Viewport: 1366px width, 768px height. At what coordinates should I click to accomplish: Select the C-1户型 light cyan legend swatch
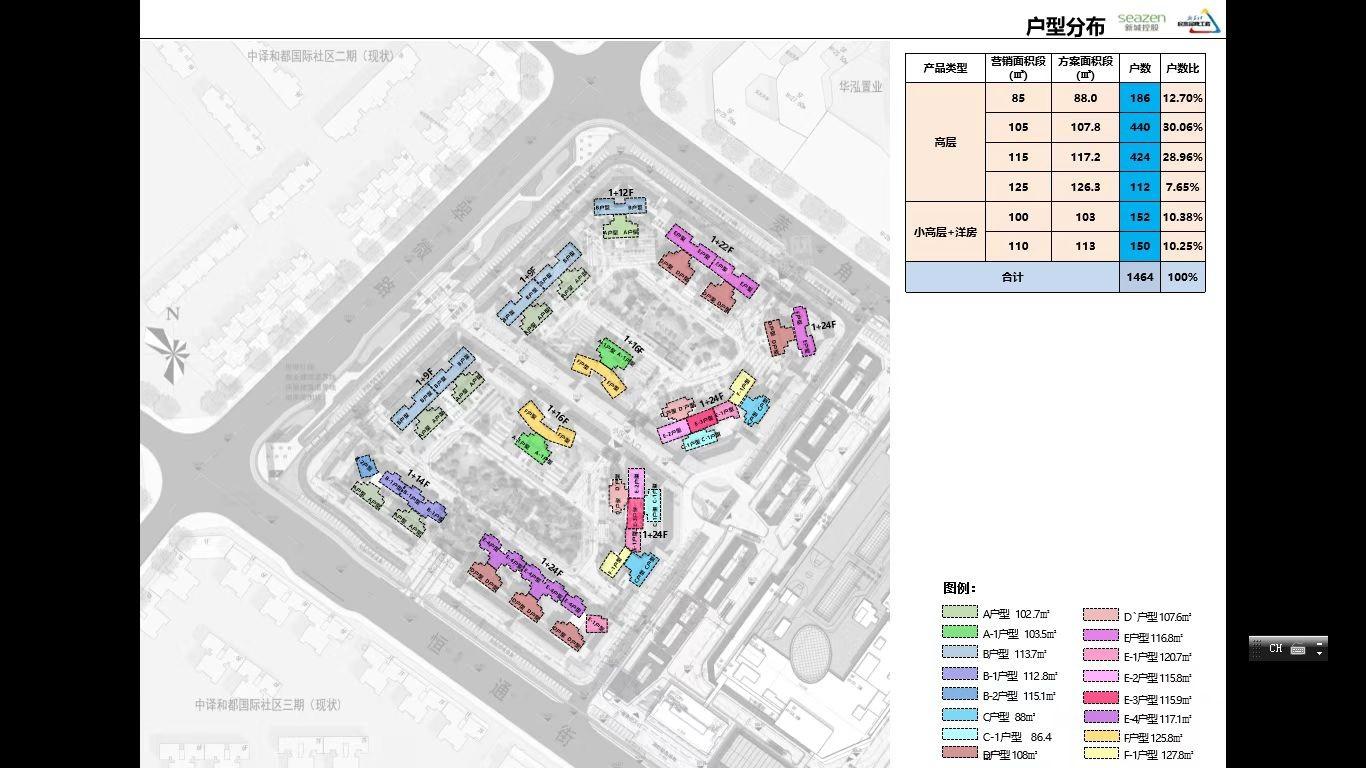(959, 735)
